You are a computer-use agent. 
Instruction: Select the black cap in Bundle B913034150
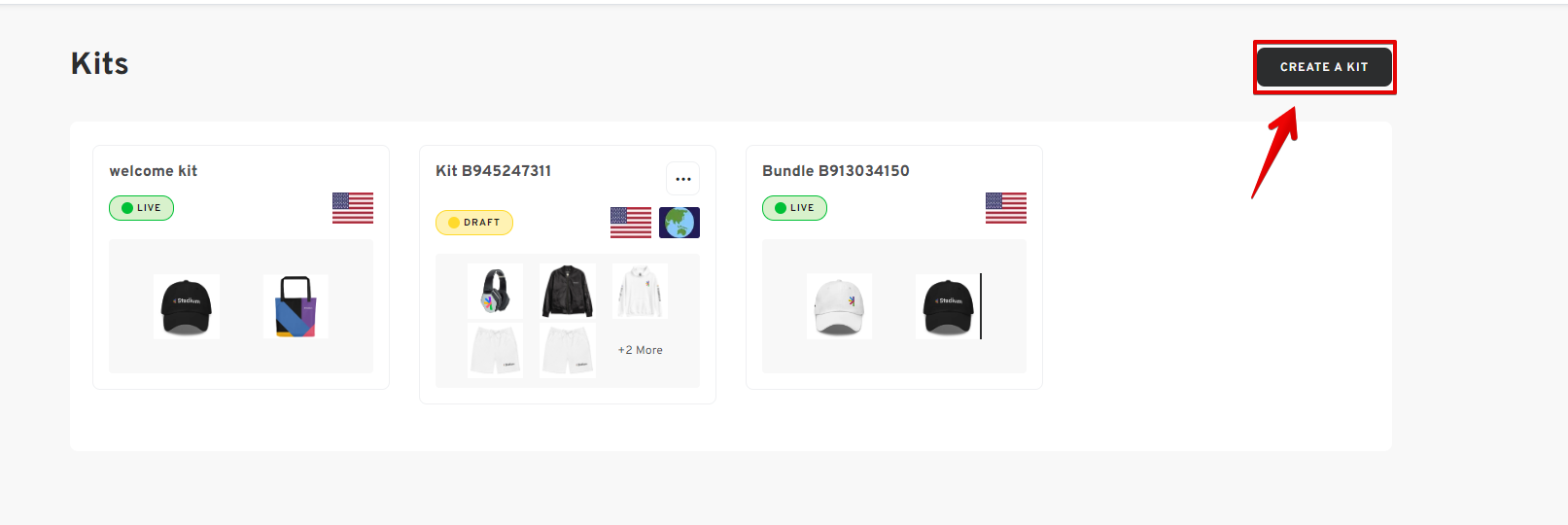(x=949, y=306)
